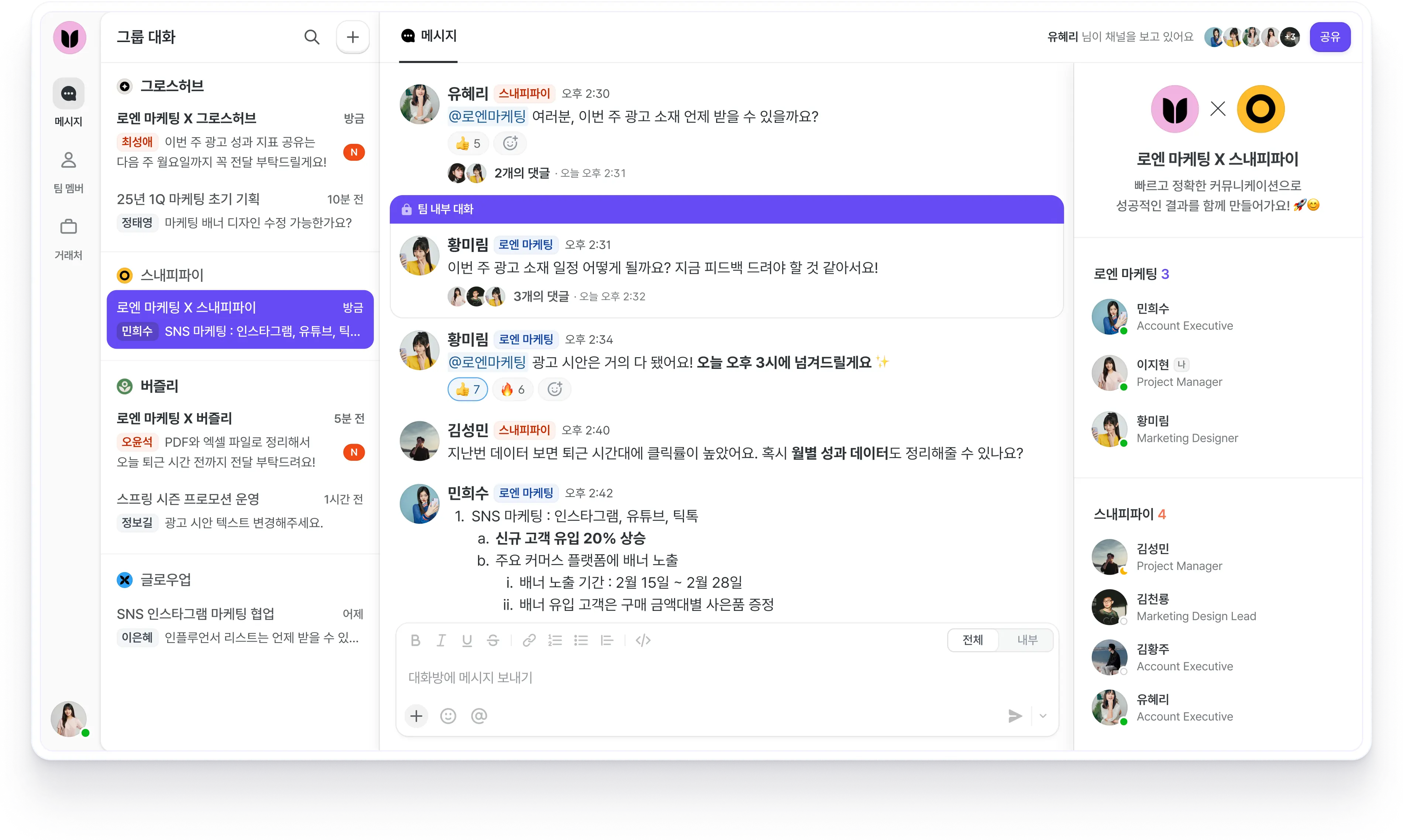Viewport: 1403px width, 840px height.
Task: Open the 로엔 마케팅 X 버즐리 conversation
Action: click(x=240, y=440)
